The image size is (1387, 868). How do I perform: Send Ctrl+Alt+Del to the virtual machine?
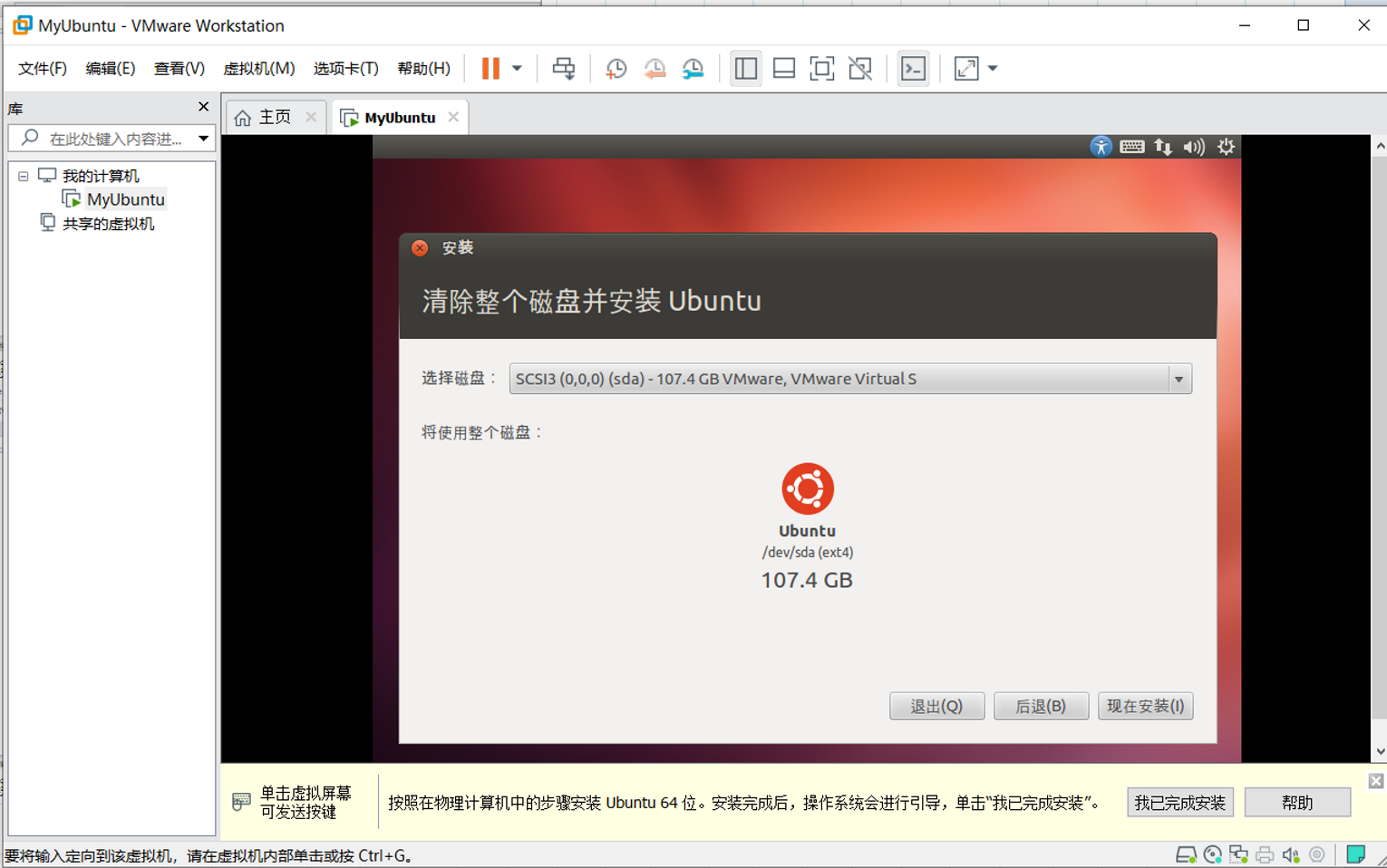click(564, 69)
